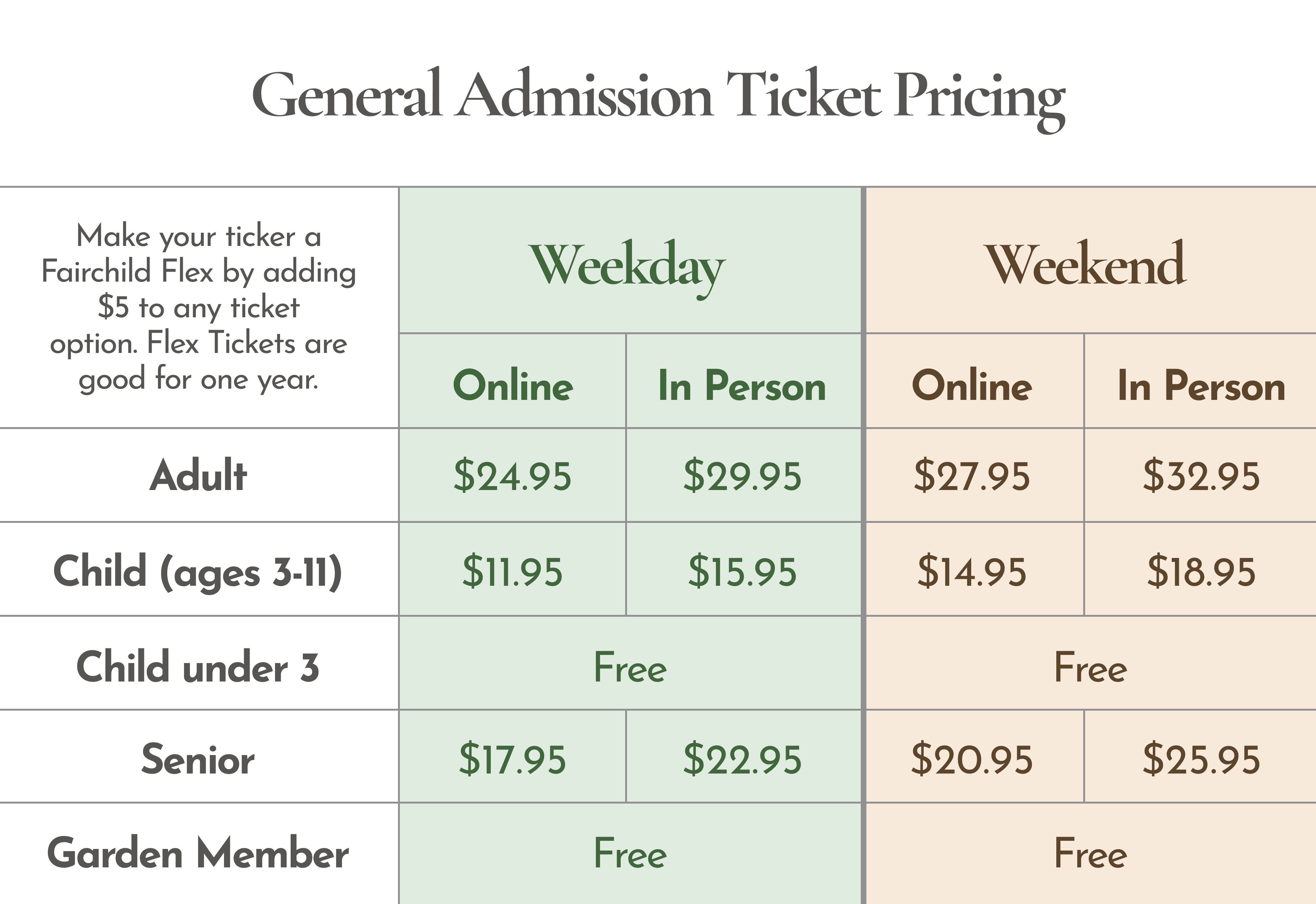Click the Weekday In Person subheader

coord(742,386)
